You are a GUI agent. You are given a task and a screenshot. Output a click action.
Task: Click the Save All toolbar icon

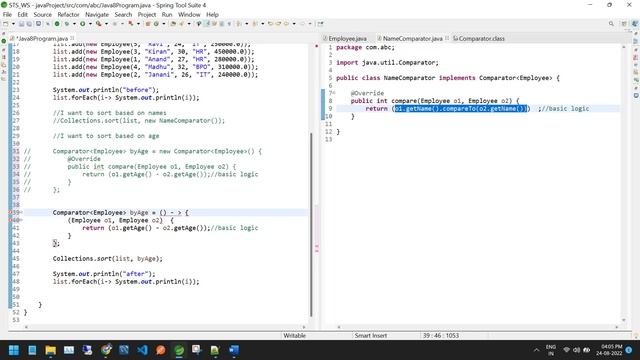pyautogui.click(x=29, y=24)
